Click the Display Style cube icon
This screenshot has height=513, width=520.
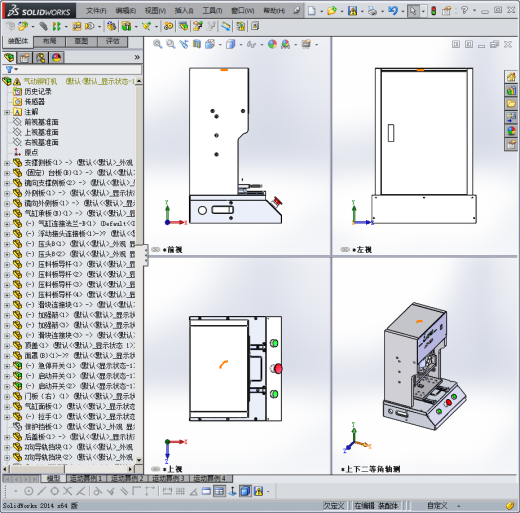pyautogui.click(x=230, y=44)
